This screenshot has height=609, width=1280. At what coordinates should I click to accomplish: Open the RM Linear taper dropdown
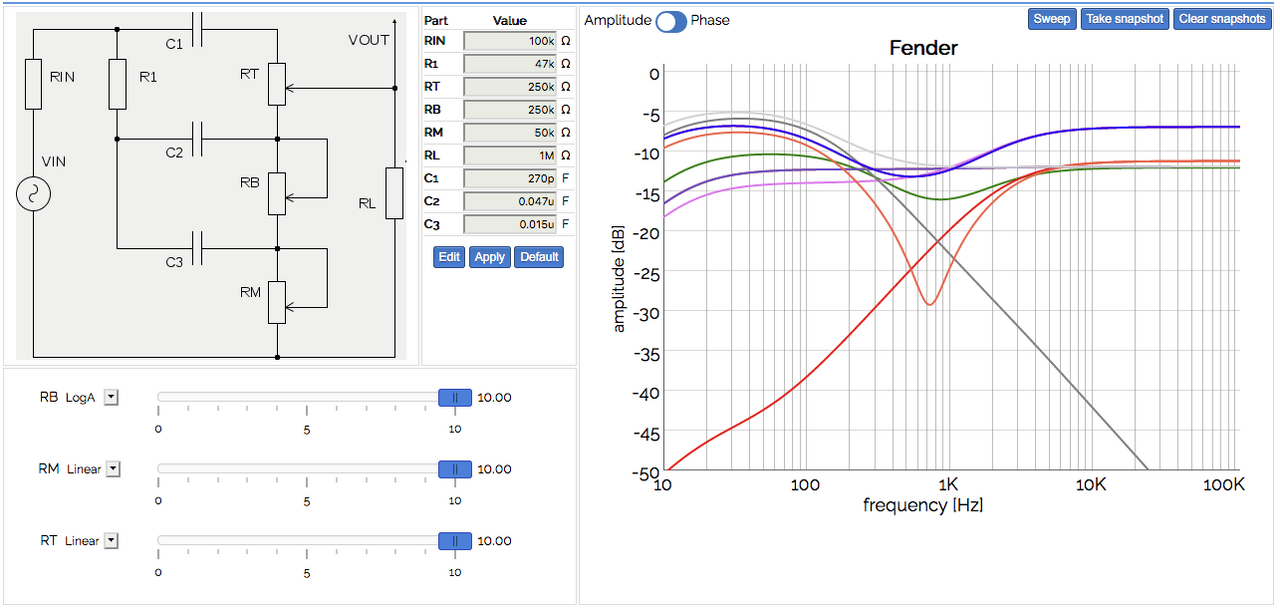[x=113, y=469]
